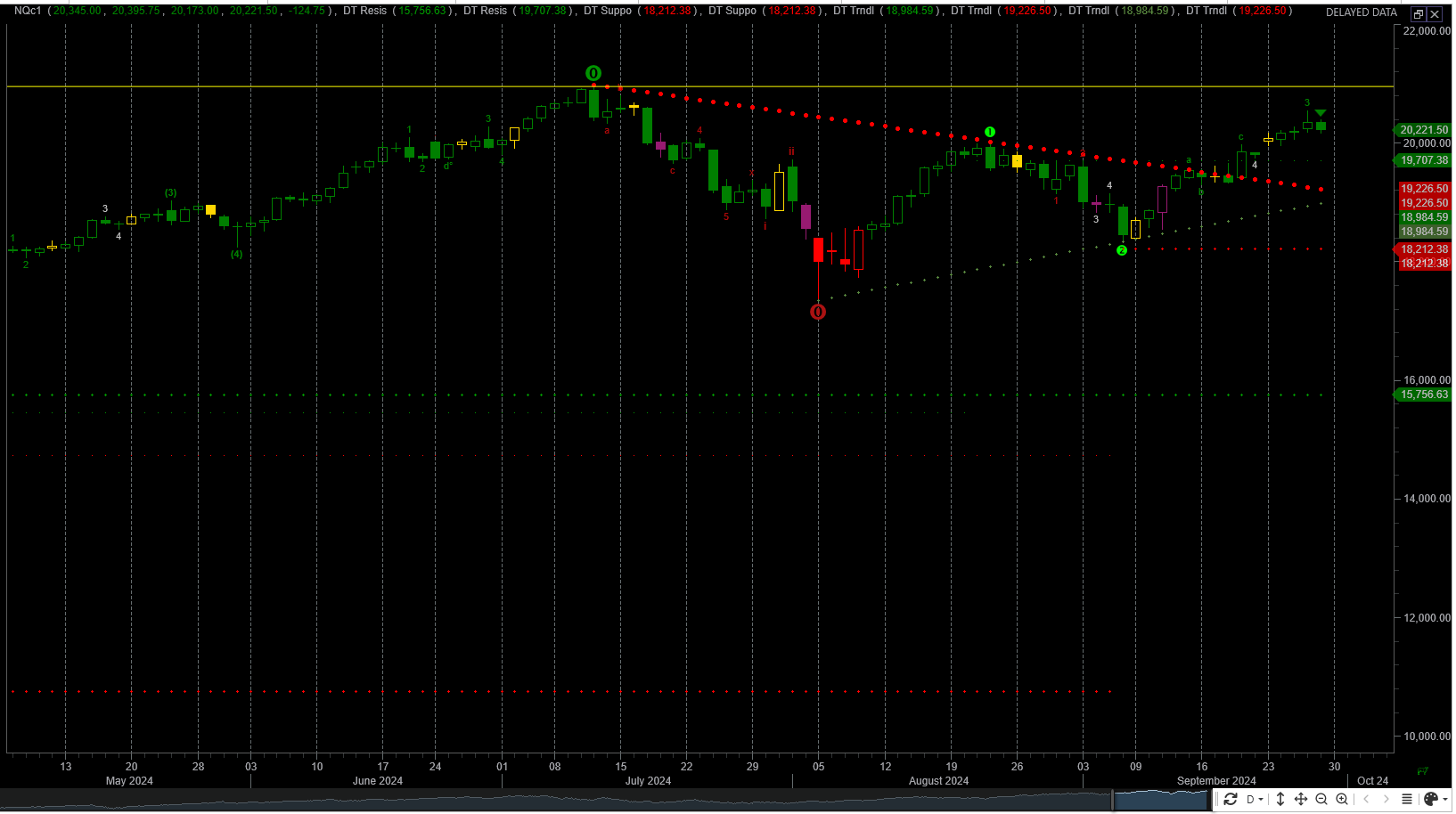The image size is (1456, 814).
Task: Click the refresh chart icon
Action: [x=1231, y=799]
